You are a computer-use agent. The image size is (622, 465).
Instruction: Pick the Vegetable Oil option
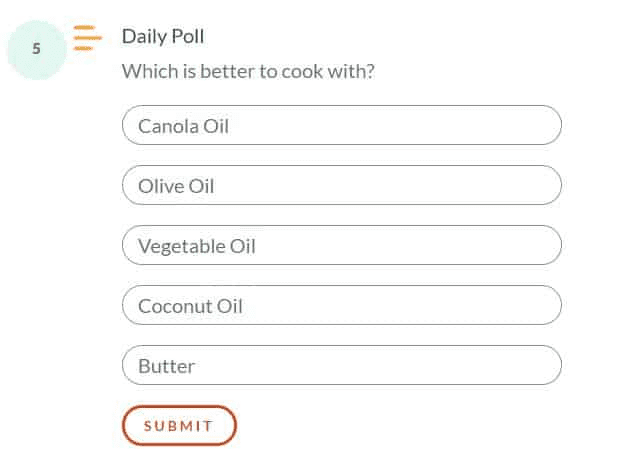342,245
